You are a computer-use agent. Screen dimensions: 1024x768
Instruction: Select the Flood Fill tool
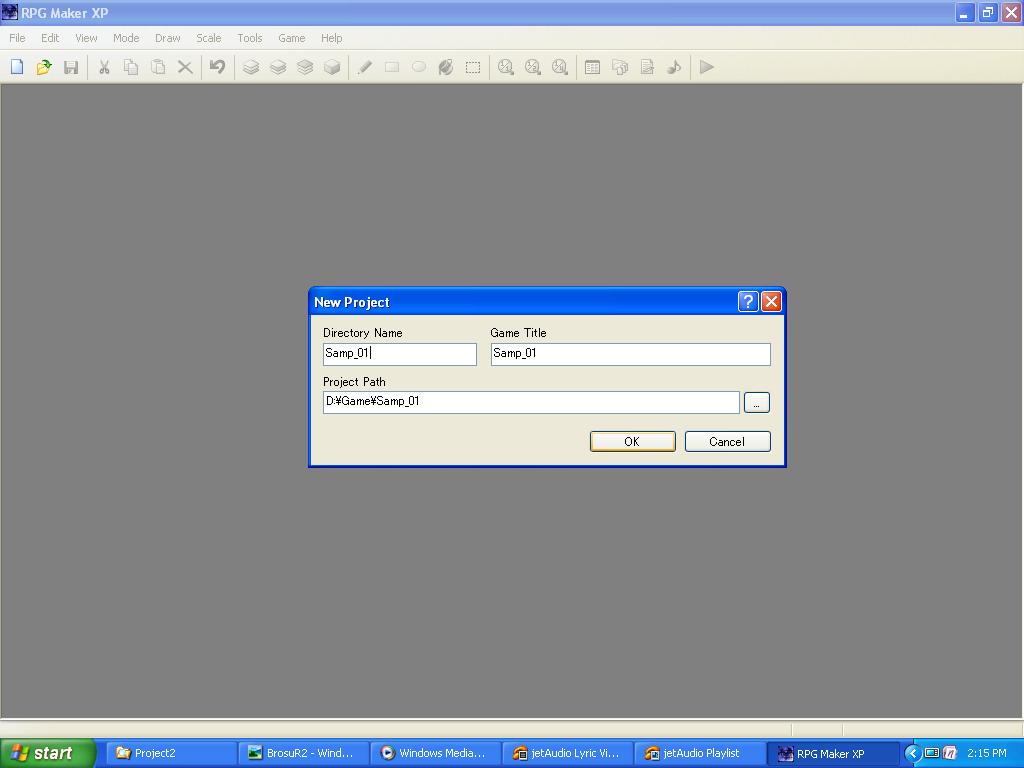(446, 67)
